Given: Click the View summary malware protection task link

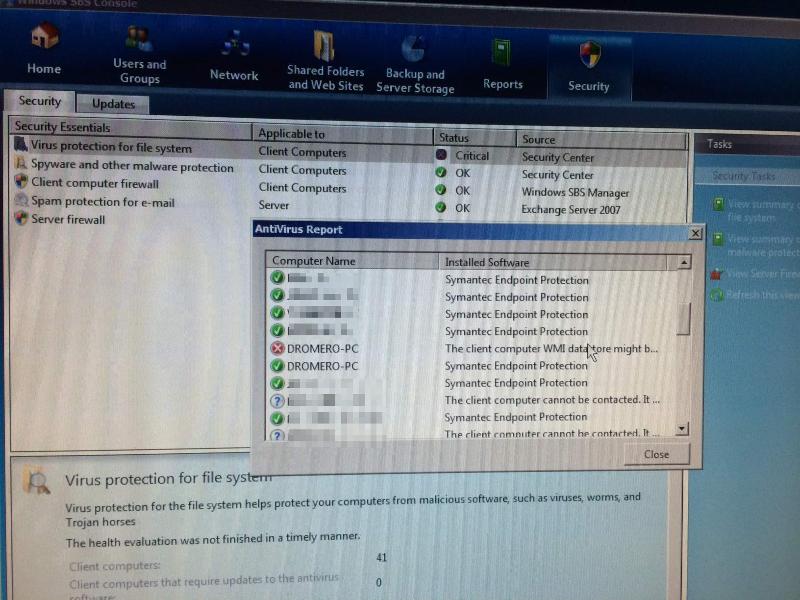Looking at the screenshot, I should click(763, 245).
